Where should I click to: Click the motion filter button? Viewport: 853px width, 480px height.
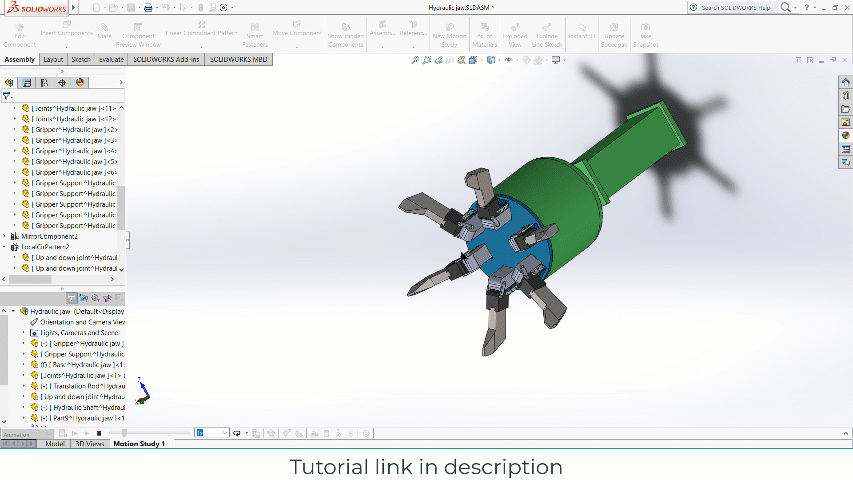[71, 298]
